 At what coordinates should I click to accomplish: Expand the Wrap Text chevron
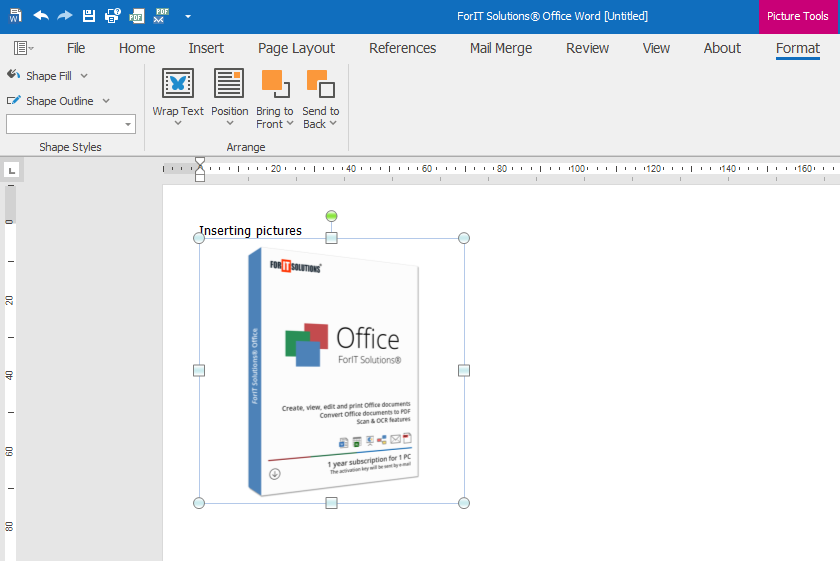pos(178,123)
